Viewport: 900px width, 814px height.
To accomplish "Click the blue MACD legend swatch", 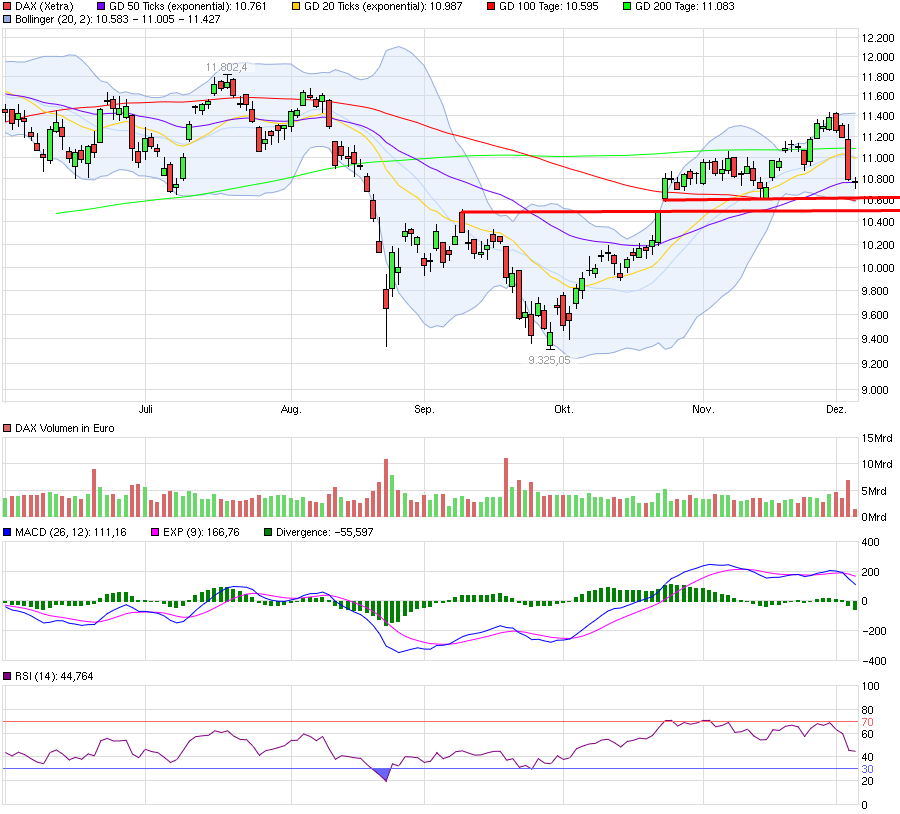I will coord(7,532).
